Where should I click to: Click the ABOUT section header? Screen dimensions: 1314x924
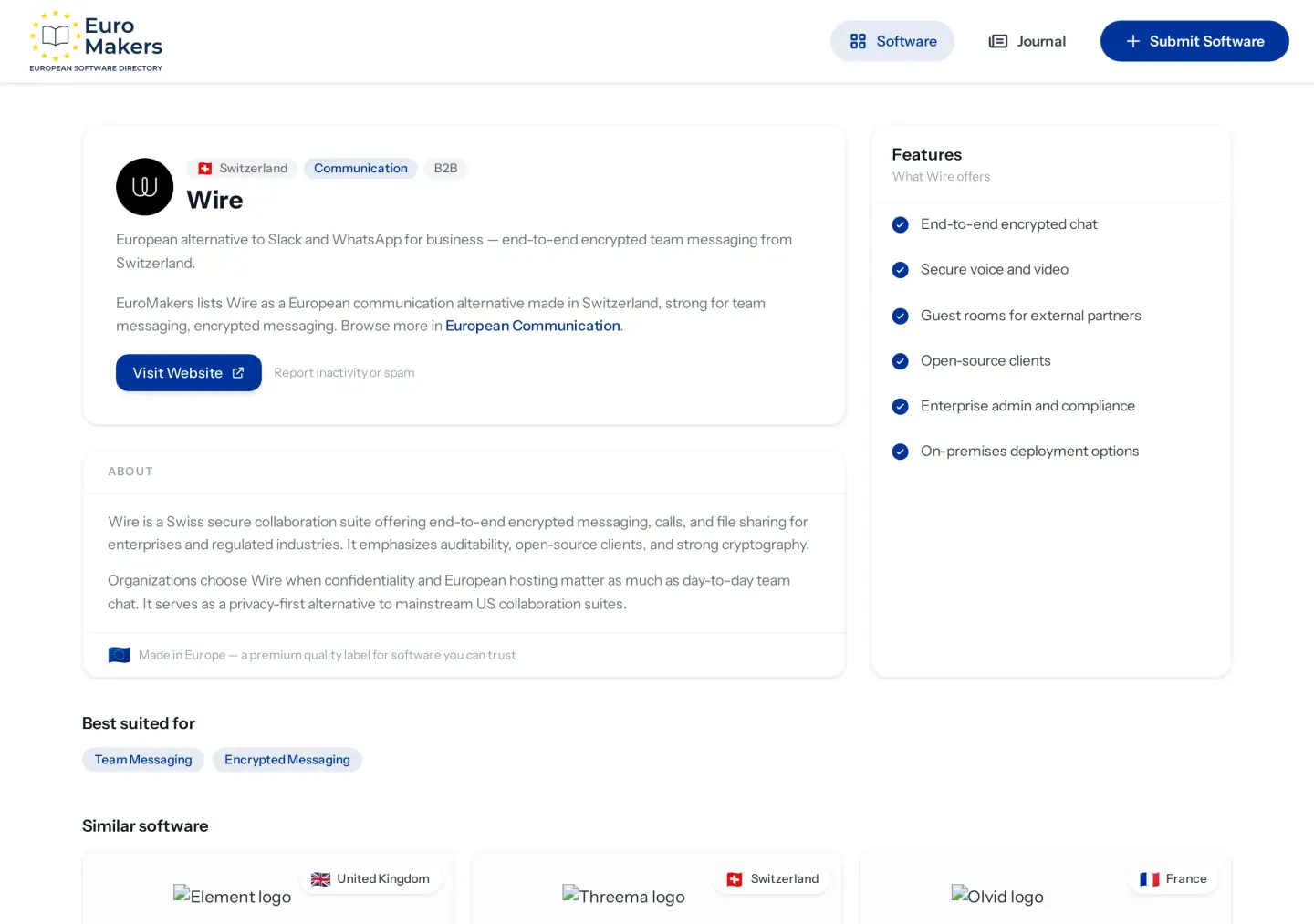coord(130,472)
